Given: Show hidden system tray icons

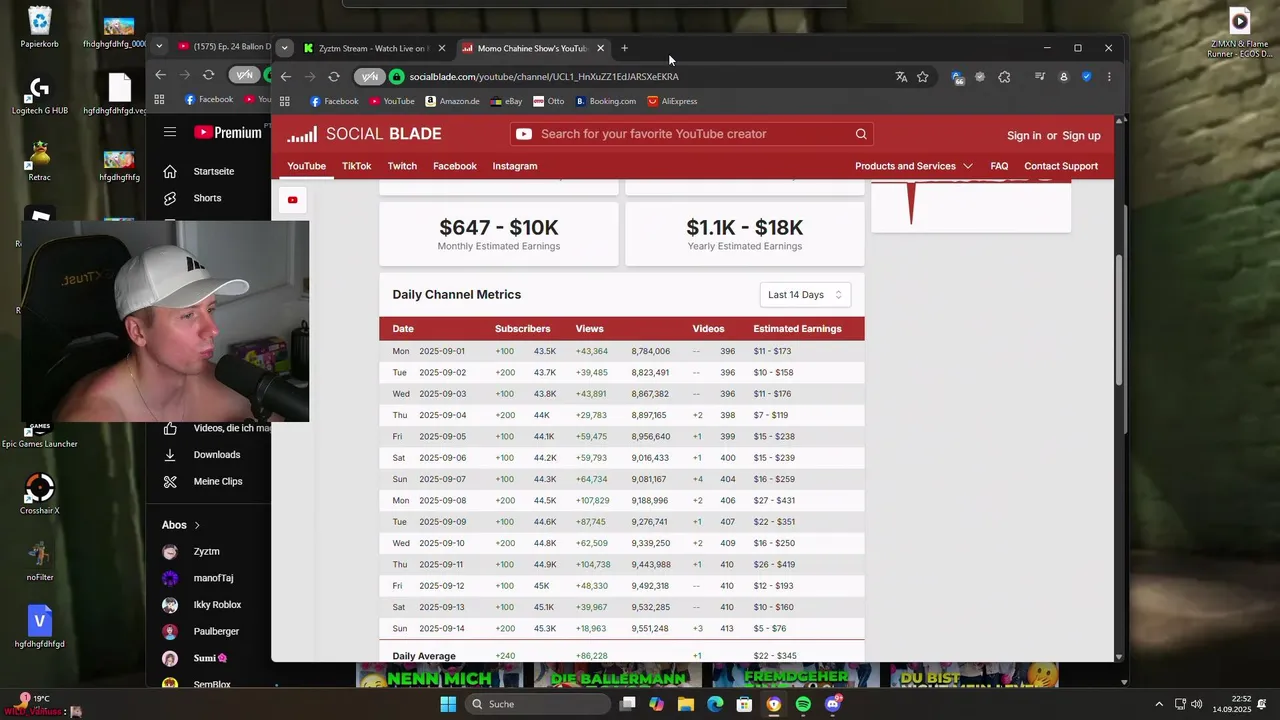Looking at the screenshot, I should [1159, 704].
